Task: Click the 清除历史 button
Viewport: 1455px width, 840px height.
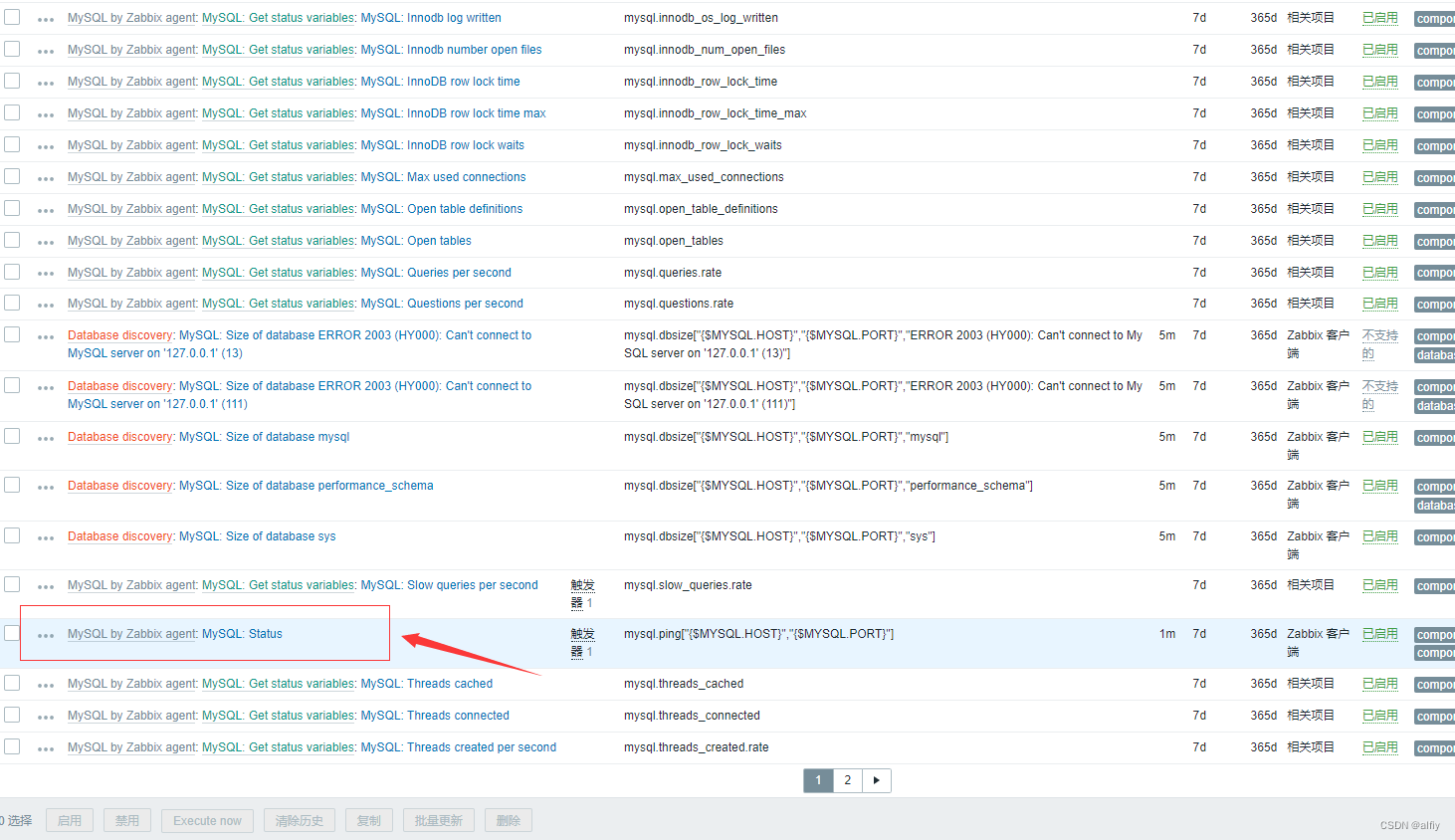Action: pos(300,821)
